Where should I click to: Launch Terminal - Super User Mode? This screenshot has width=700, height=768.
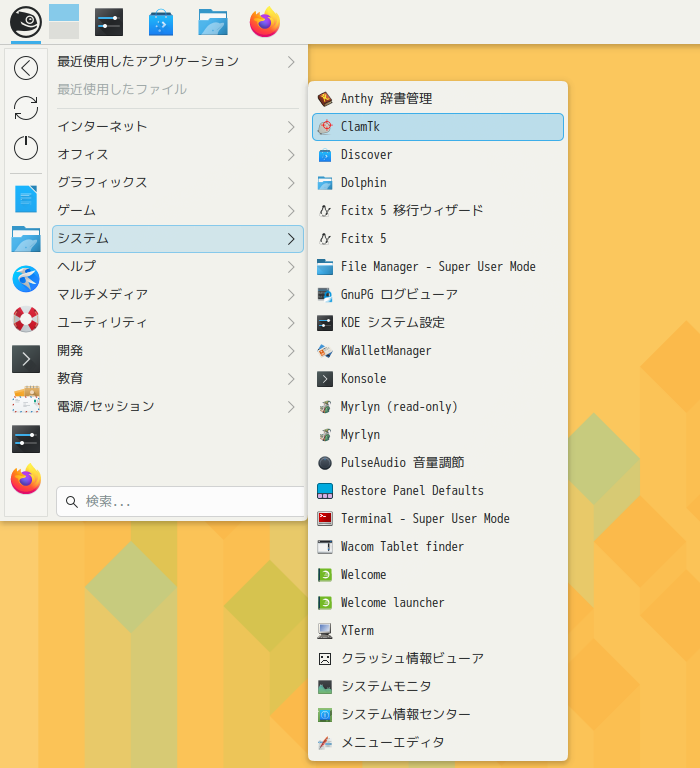click(438, 519)
